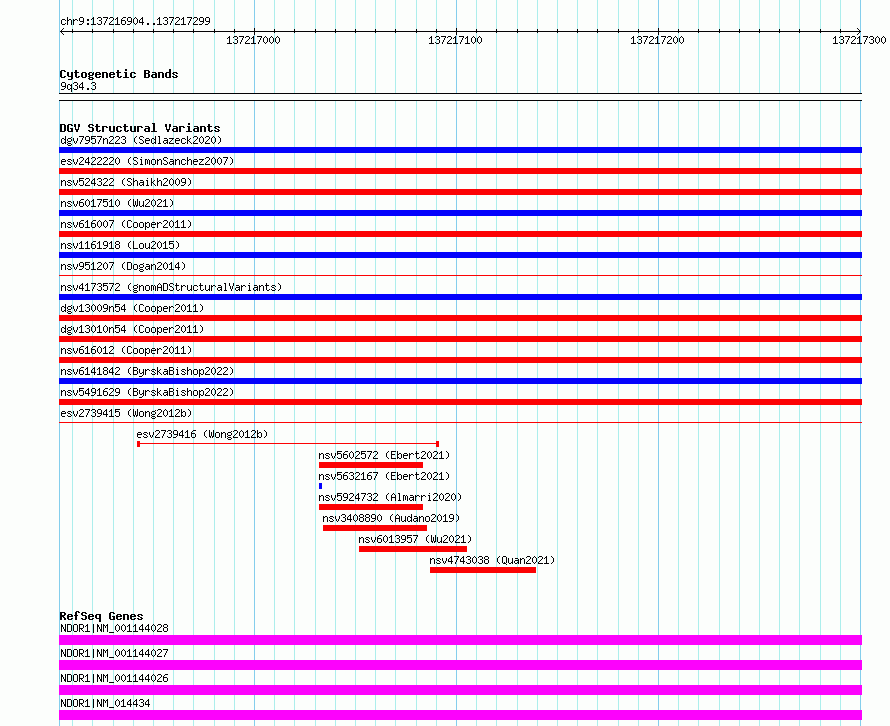Image resolution: width=890 pixels, height=726 pixels.
Task: Open variant esv2739416 (Wong2012b)
Action: [x=202, y=434]
